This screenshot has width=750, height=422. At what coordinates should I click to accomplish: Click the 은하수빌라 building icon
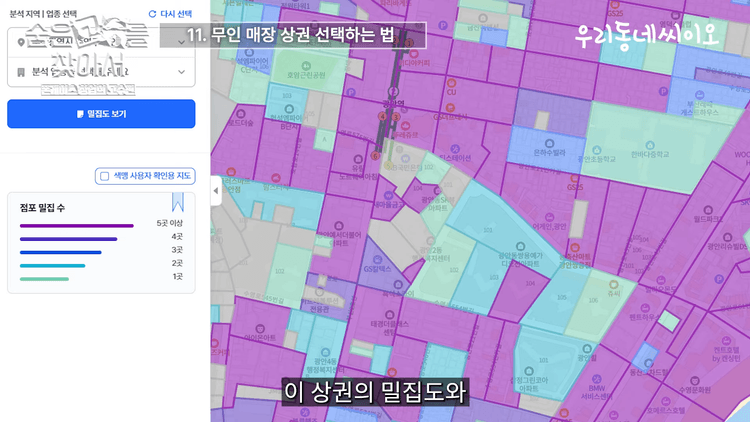[x=548, y=145]
